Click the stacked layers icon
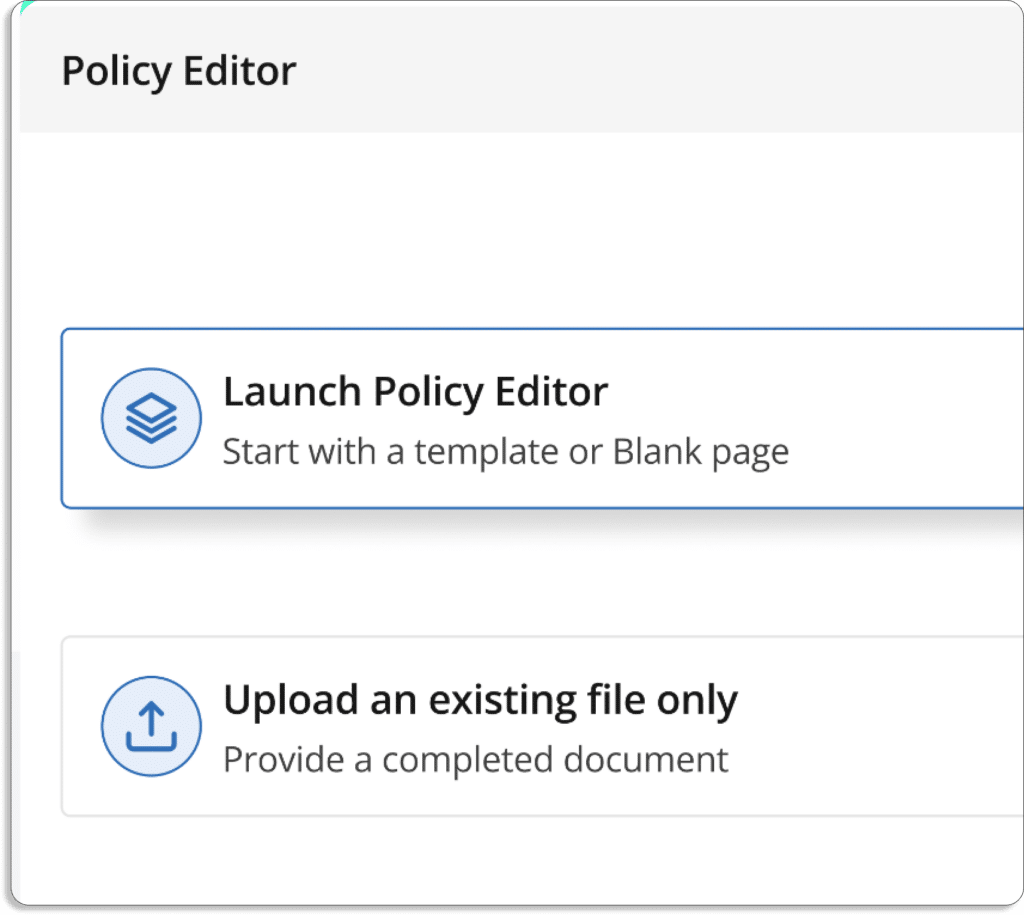The width and height of the screenshot is (1024, 915). click(x=152, y=418)
